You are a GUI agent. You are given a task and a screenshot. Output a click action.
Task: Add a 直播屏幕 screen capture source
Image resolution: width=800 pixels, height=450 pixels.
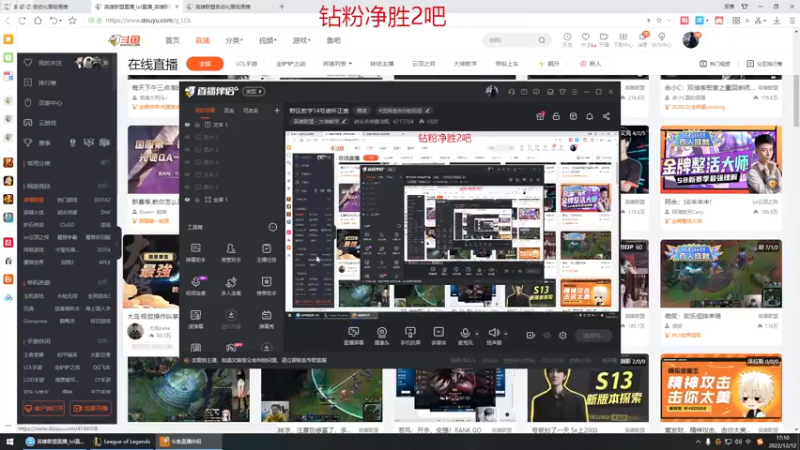tap(354, 336)
